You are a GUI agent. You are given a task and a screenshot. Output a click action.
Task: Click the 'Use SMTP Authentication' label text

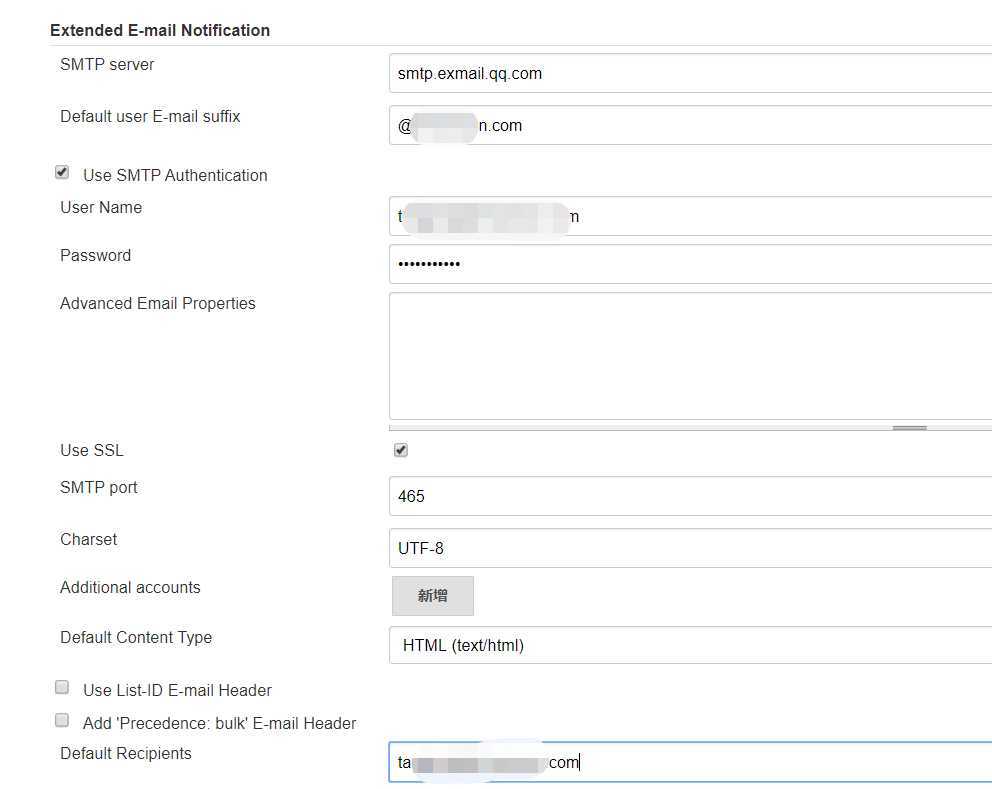175,175
